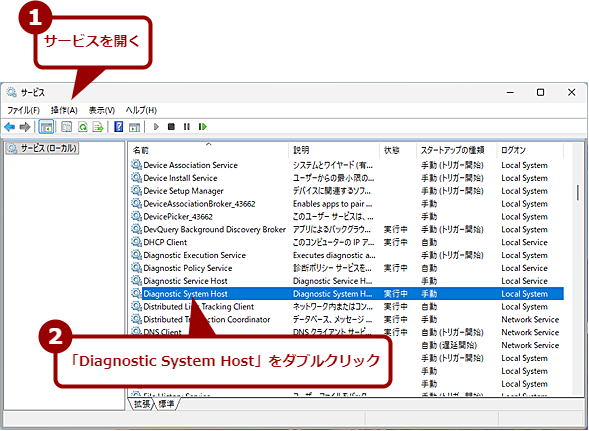
Task: Toggle the show/hide console tree icon
Action: pyautogui.click(x=47, y=127)
